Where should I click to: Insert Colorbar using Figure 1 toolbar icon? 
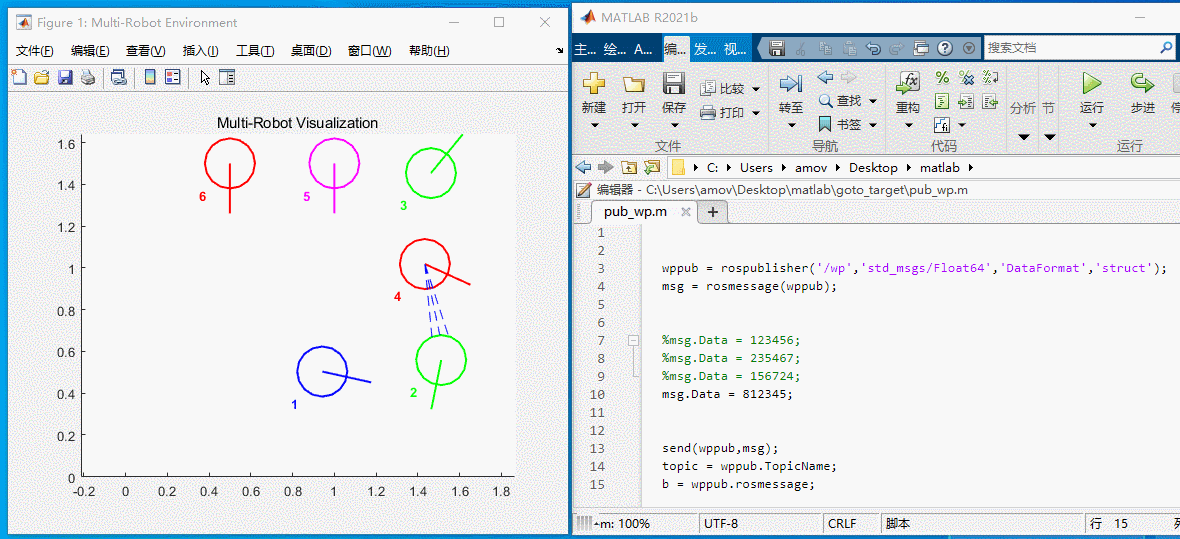click(150, 77)
